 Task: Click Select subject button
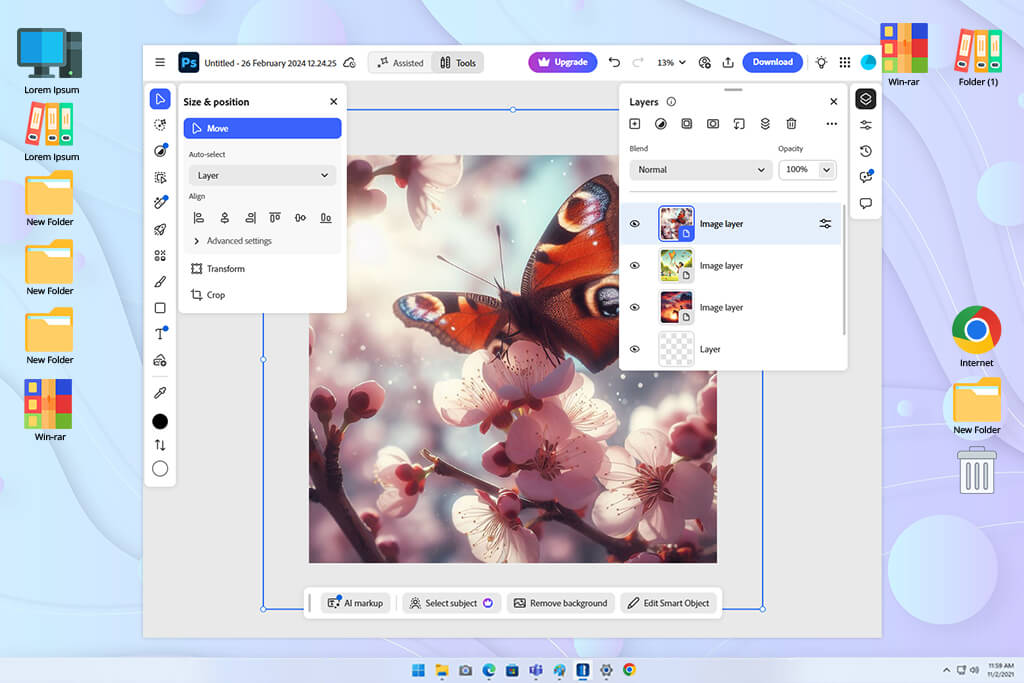tap(451, 603)
